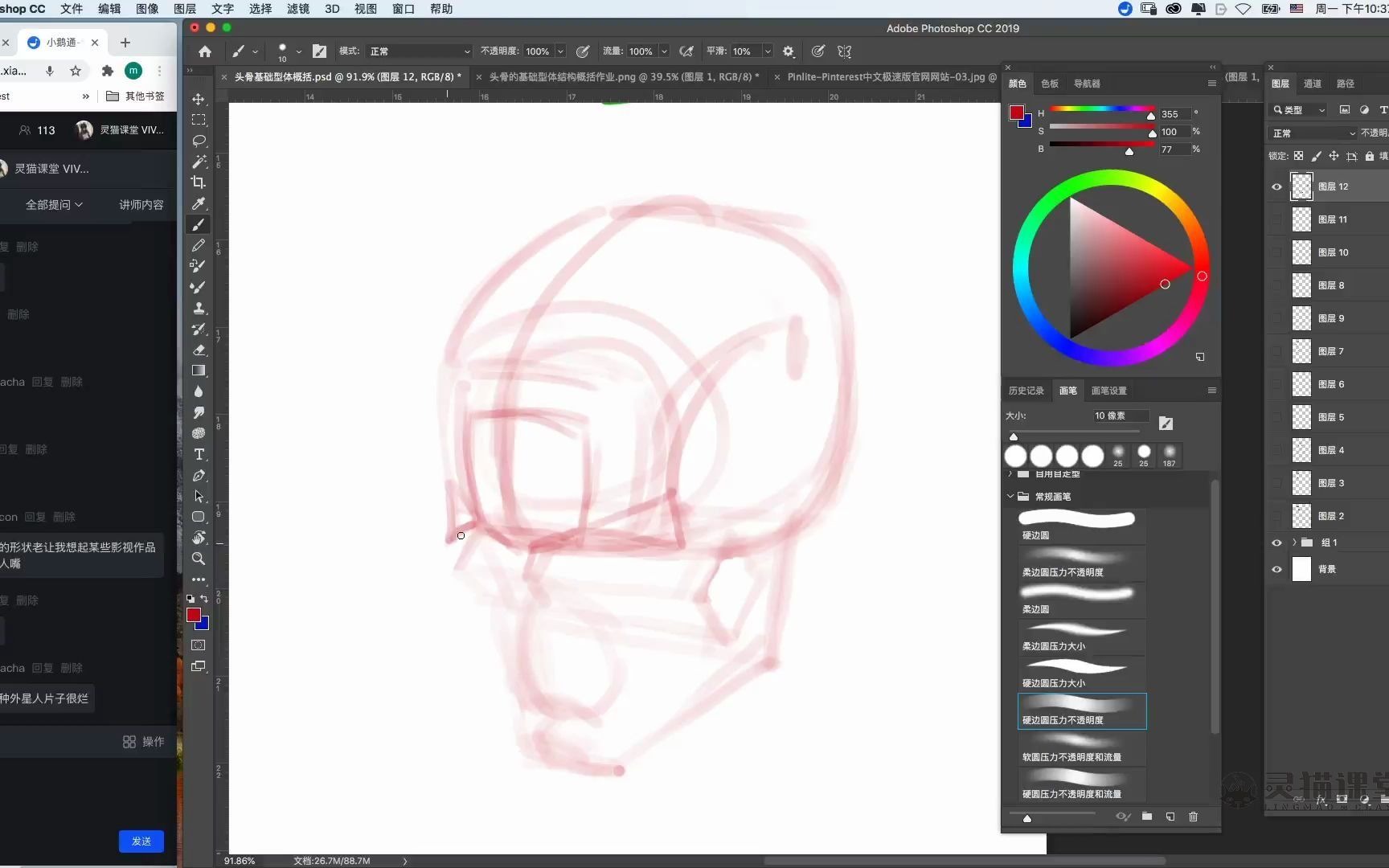
Task: Open smoothing options gear icon
Action: 789,51
